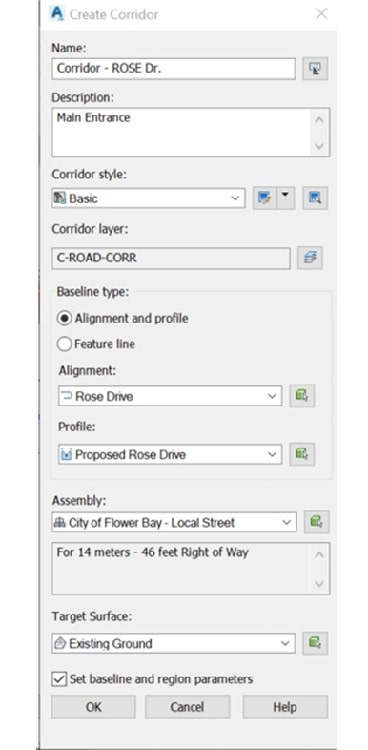This screenshot has height=750, width=368.
Task: Click the OK button
Action: point(93,707)
